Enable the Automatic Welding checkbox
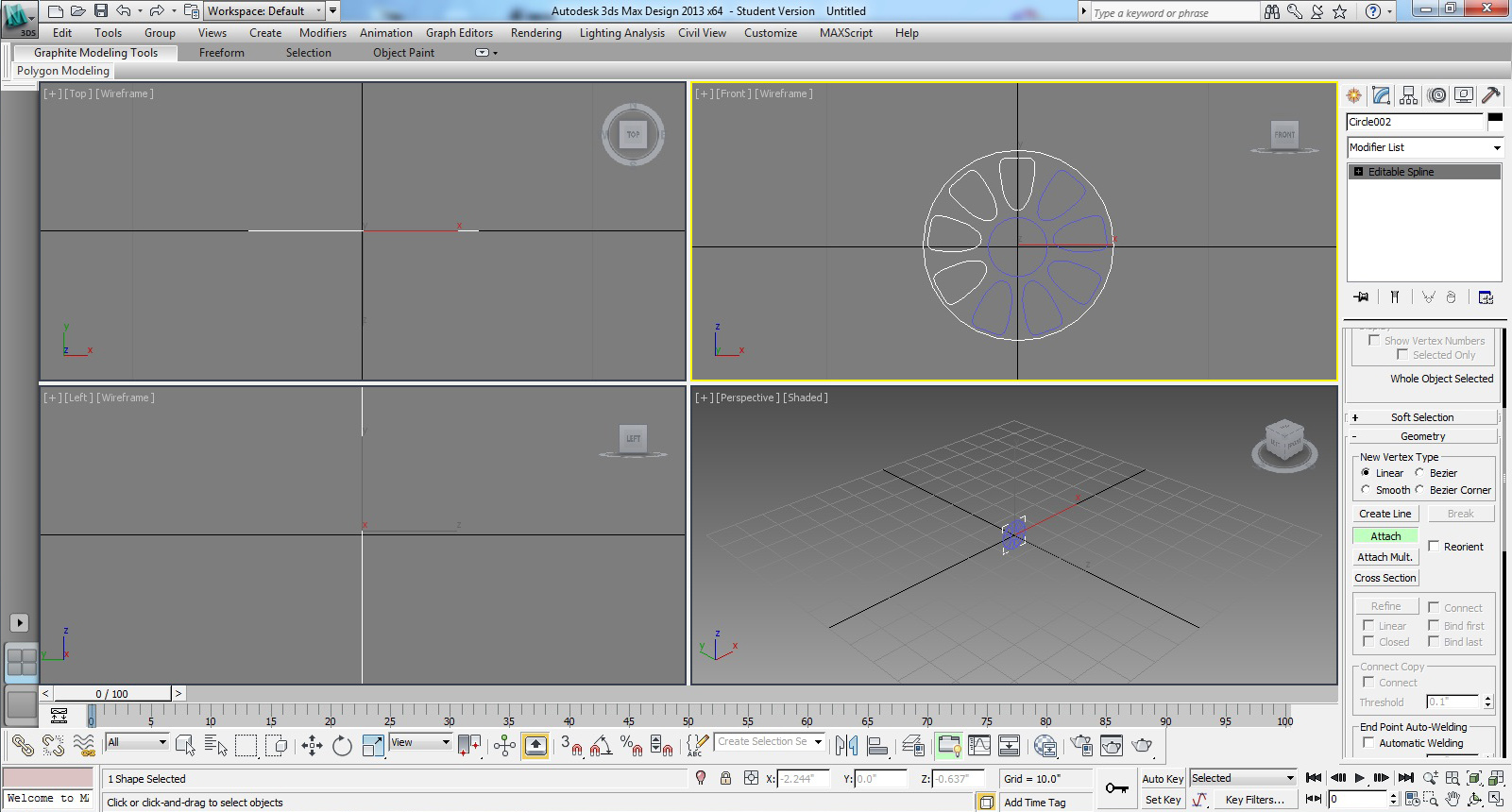Image resolution: width=1512 pixels, height=812 pixels. pos(1368,742)
